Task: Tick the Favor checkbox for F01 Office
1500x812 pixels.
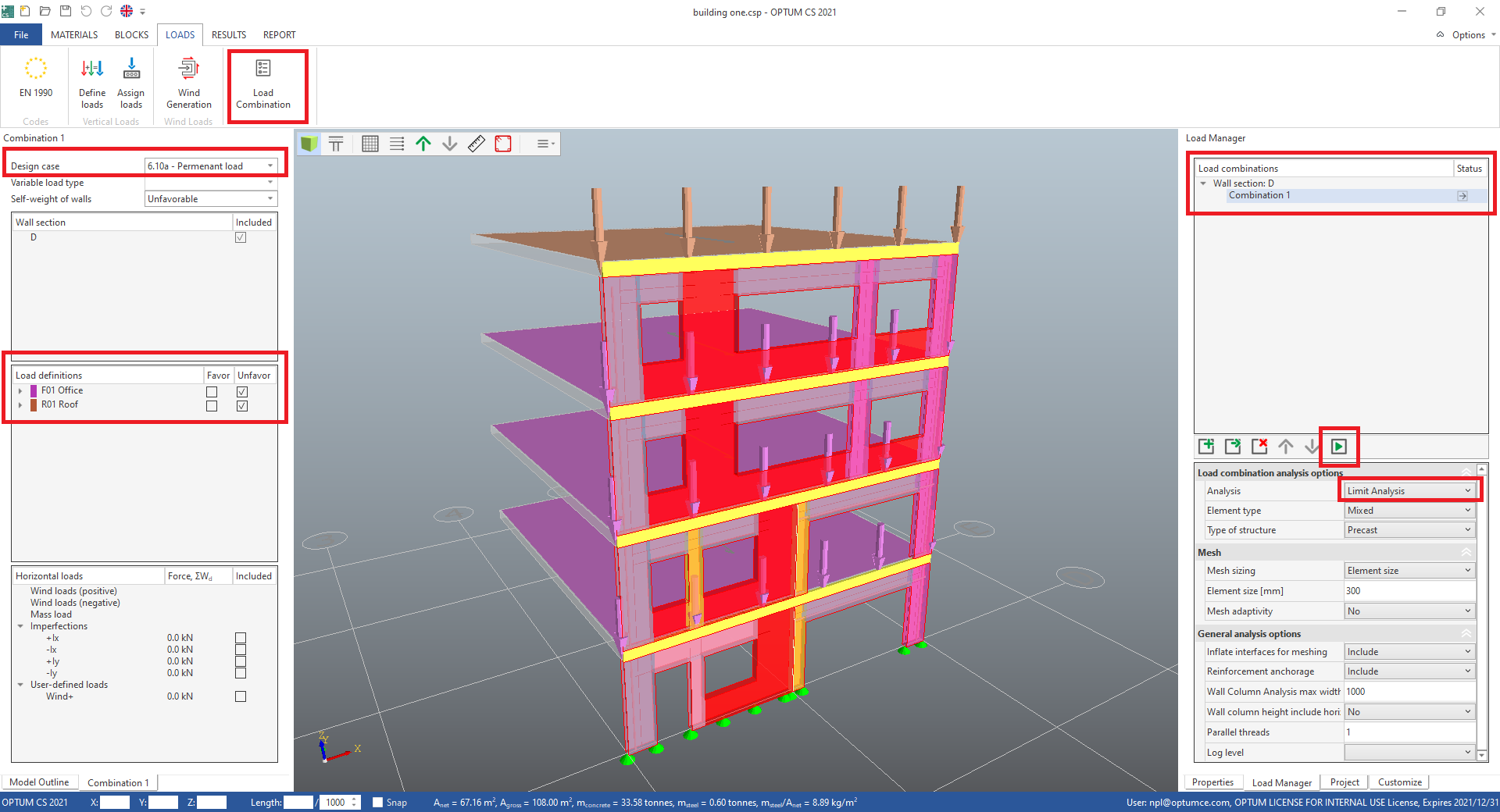Action: (212, 392)
